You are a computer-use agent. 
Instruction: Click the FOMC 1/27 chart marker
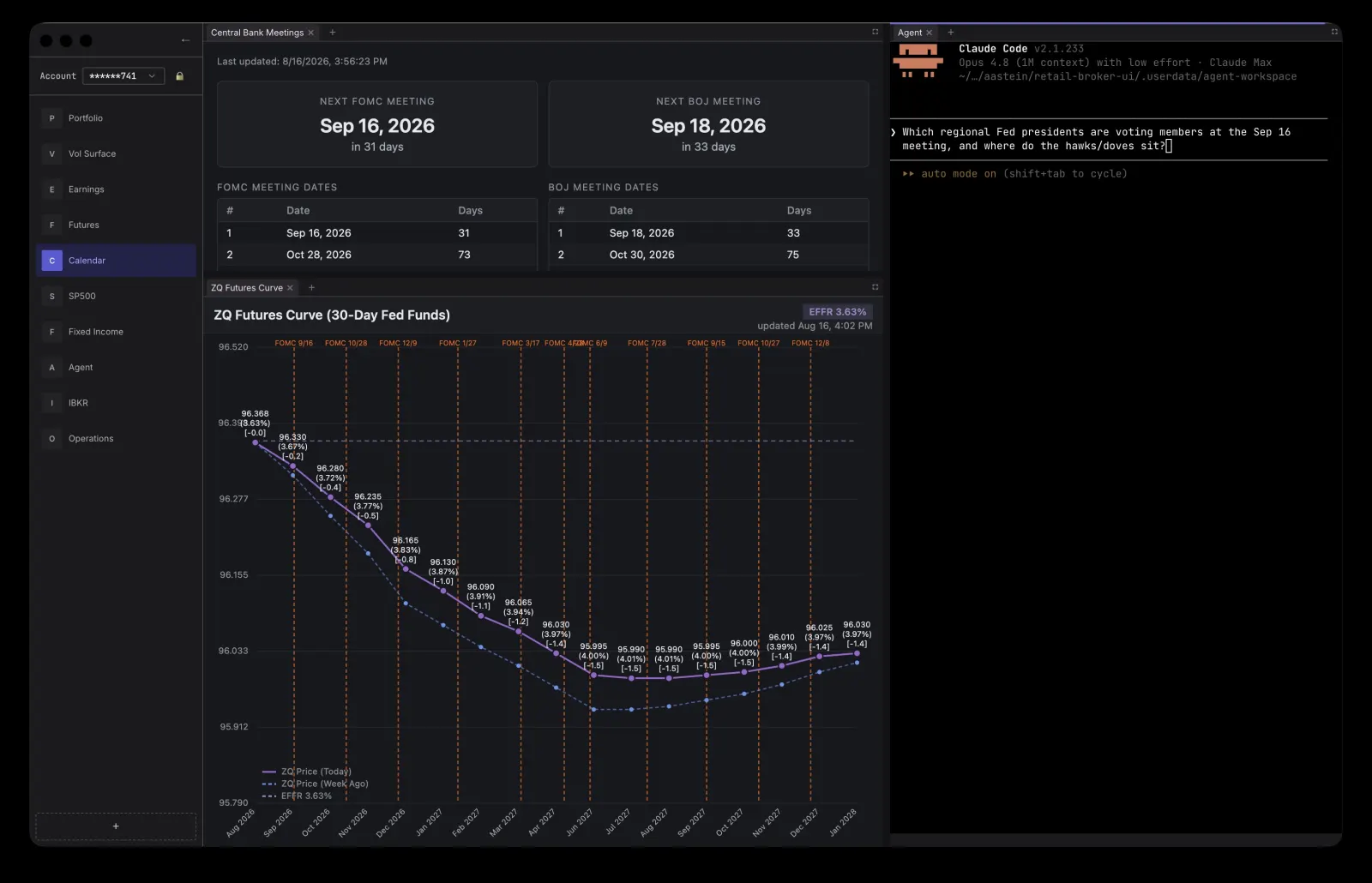click(458, 343)
